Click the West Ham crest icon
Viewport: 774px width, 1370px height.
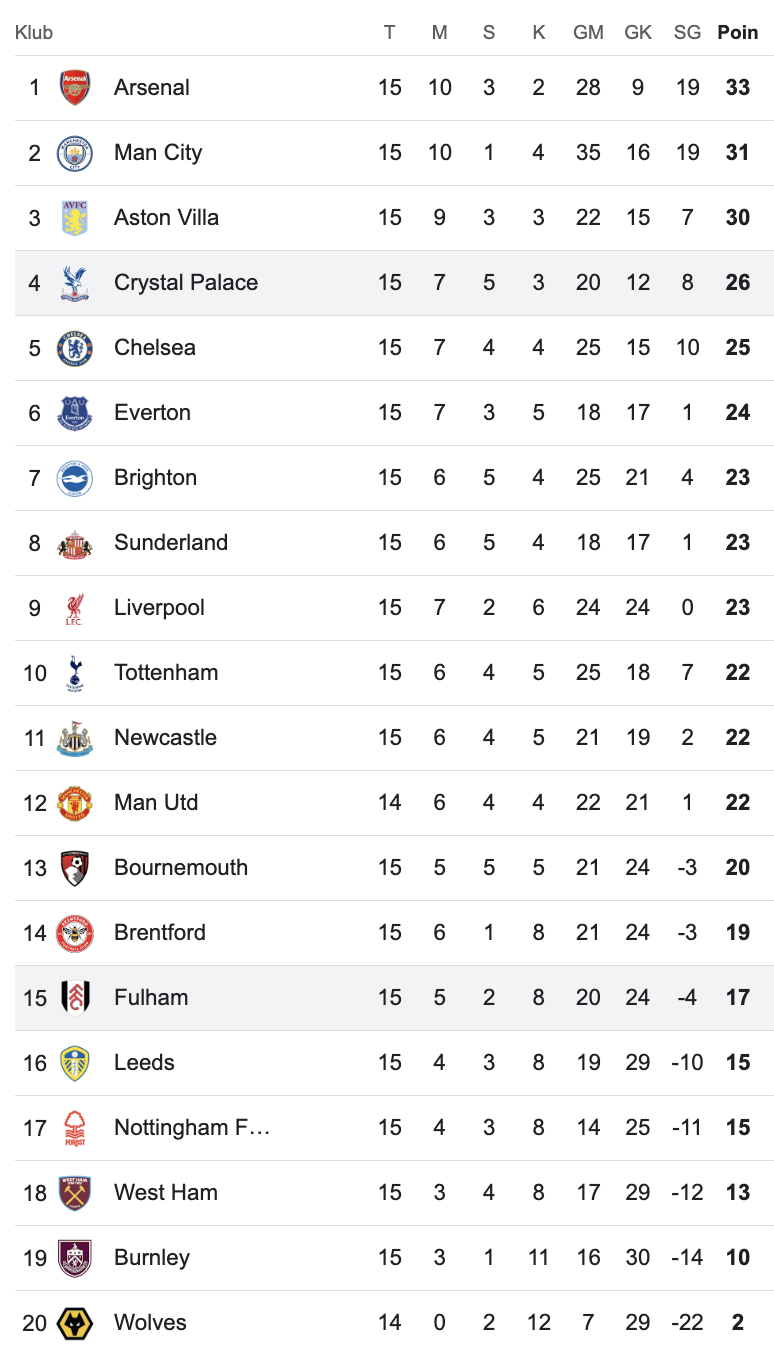coord(75,1193)
